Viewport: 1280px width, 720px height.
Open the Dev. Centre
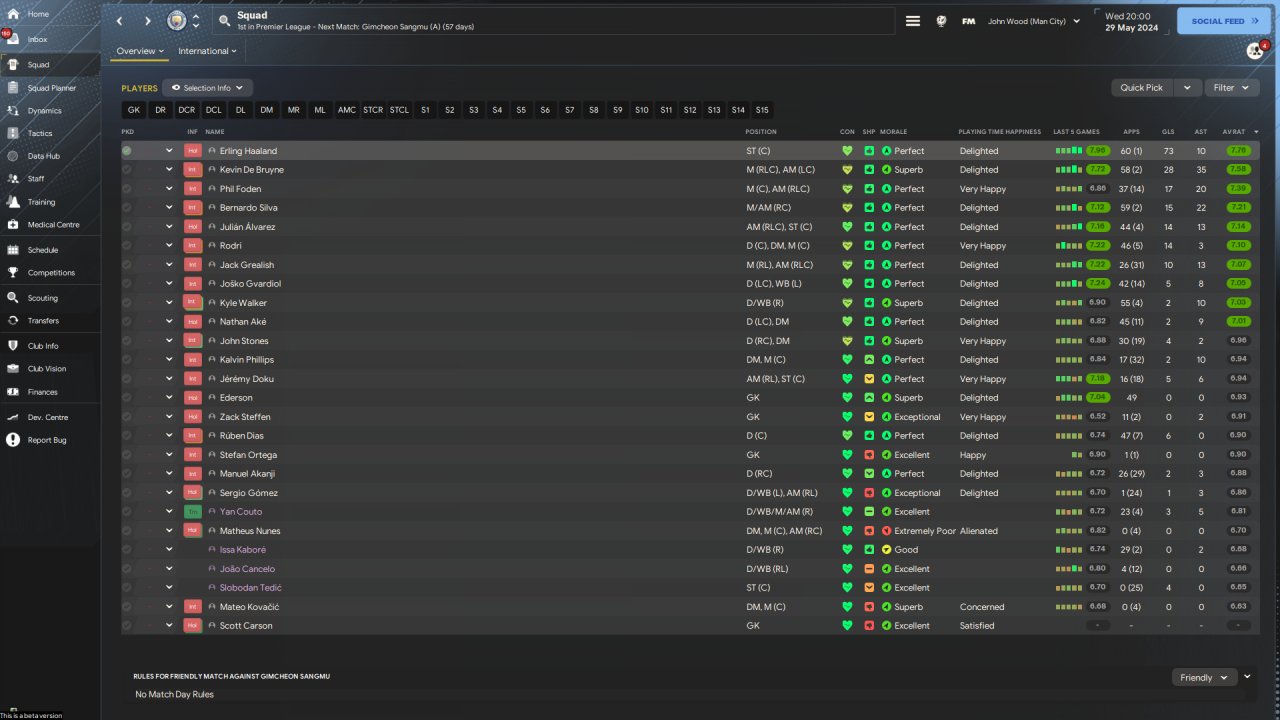point(50,417)
